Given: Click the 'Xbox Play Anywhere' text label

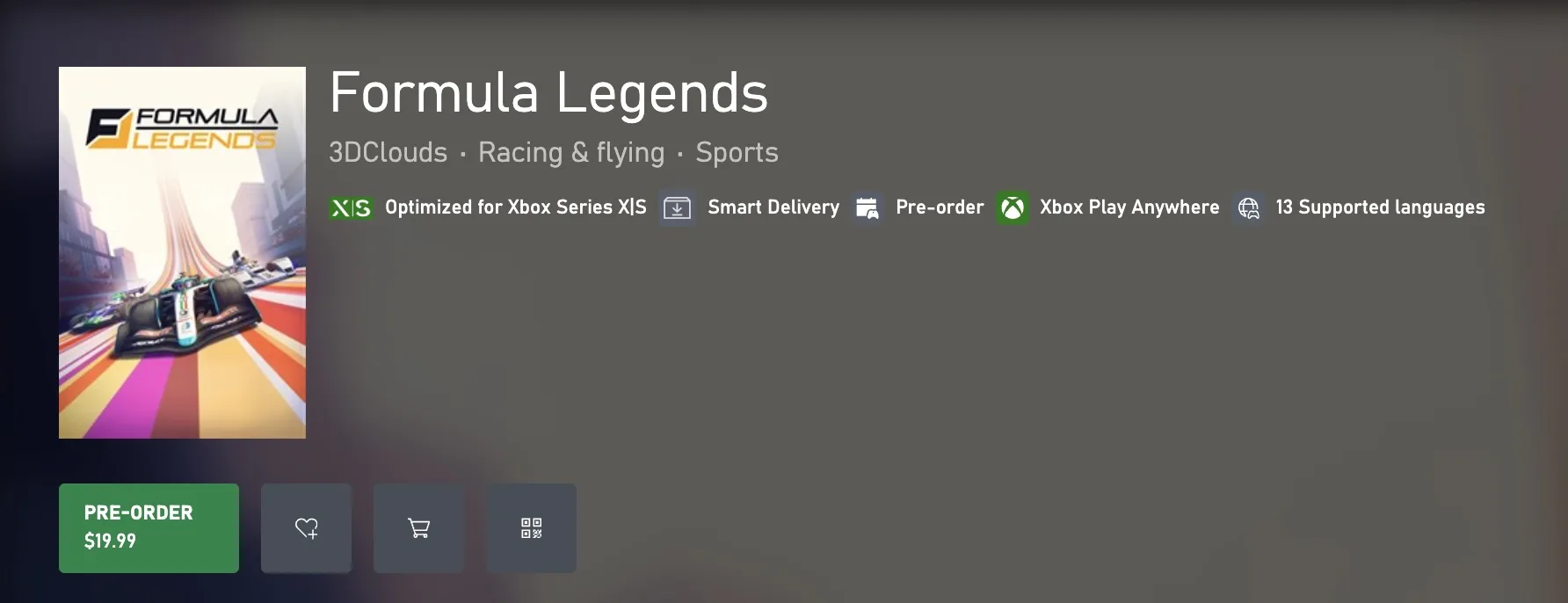Looking at the screenshot, I should tap(1129, 207).
